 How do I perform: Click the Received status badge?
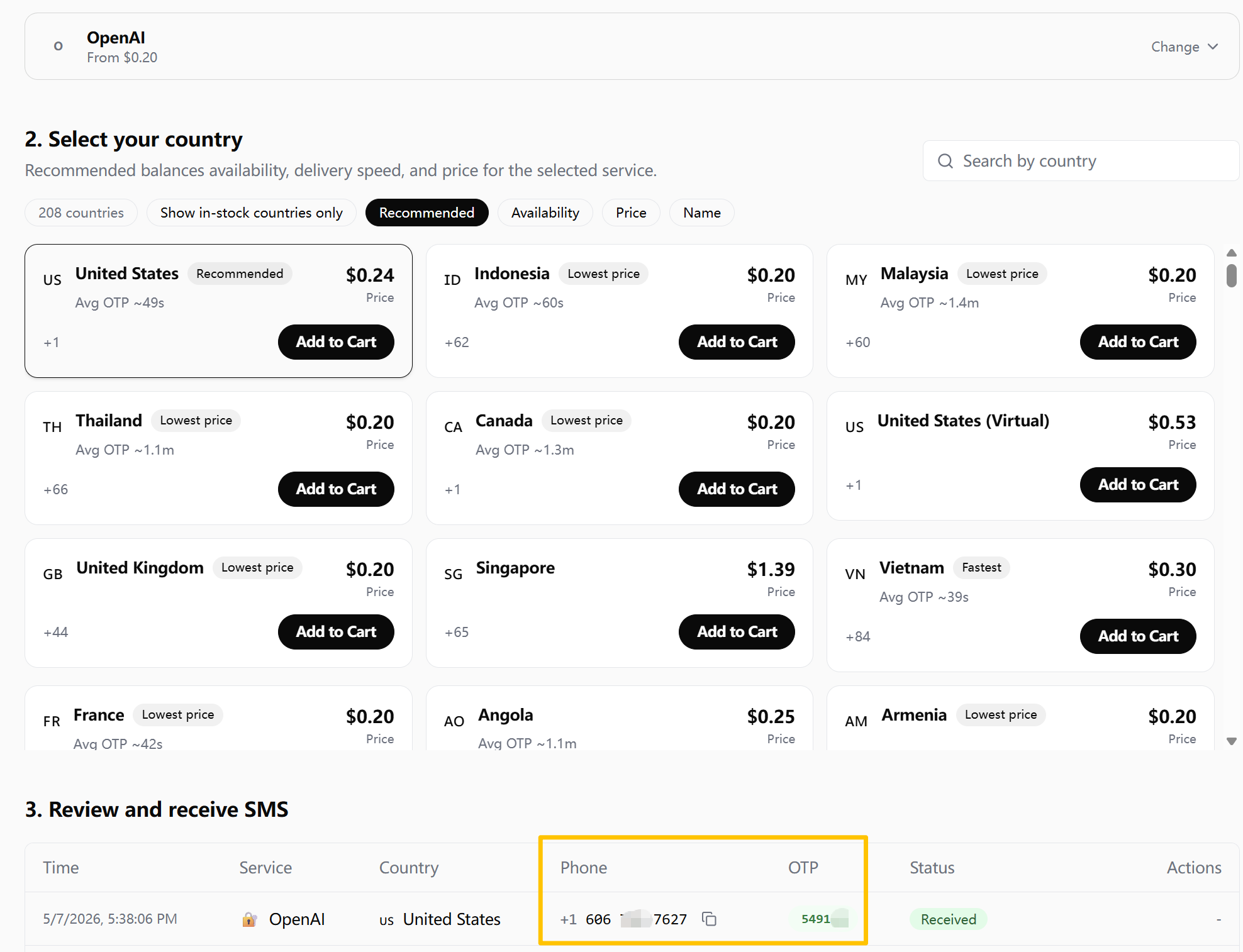click(949, 919)
